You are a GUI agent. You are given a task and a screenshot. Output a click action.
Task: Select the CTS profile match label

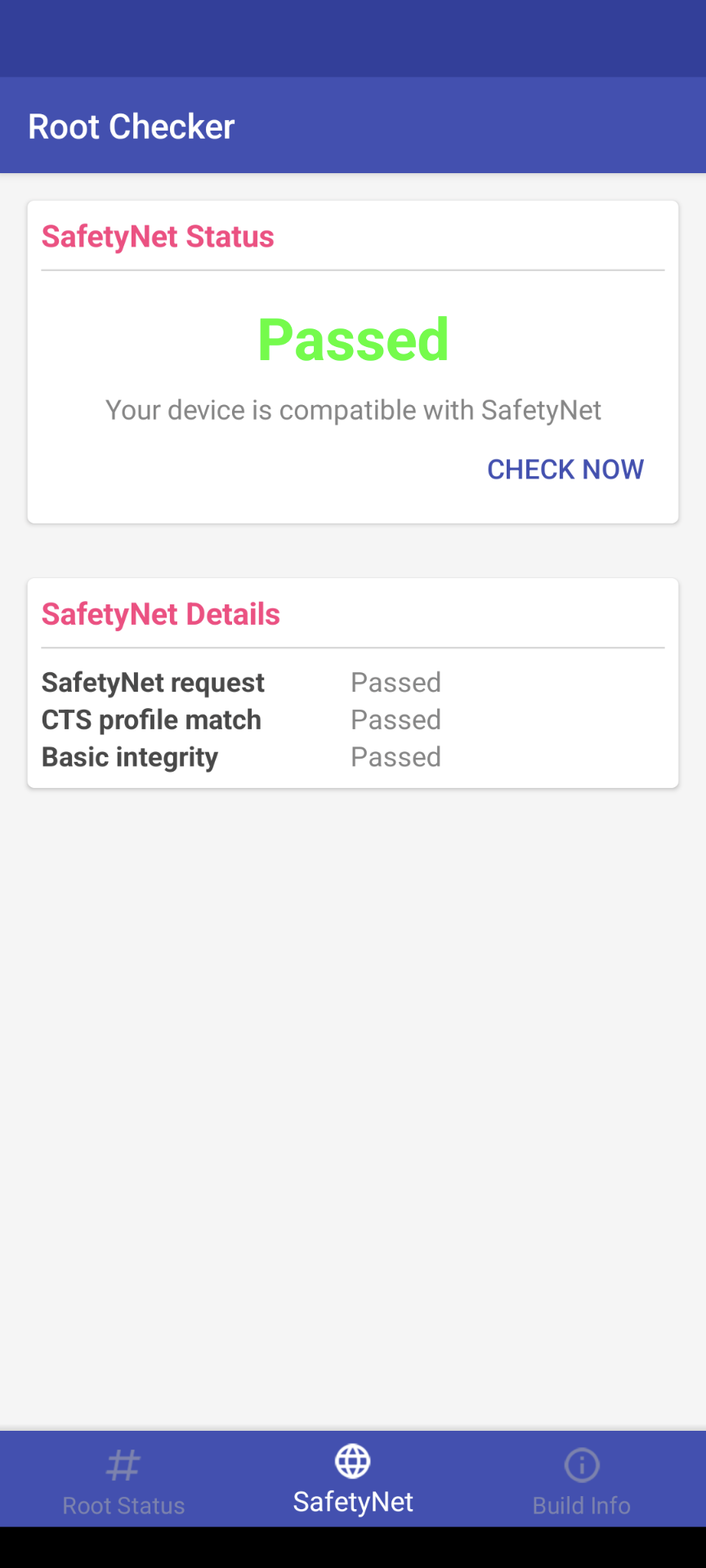[151, 720]
